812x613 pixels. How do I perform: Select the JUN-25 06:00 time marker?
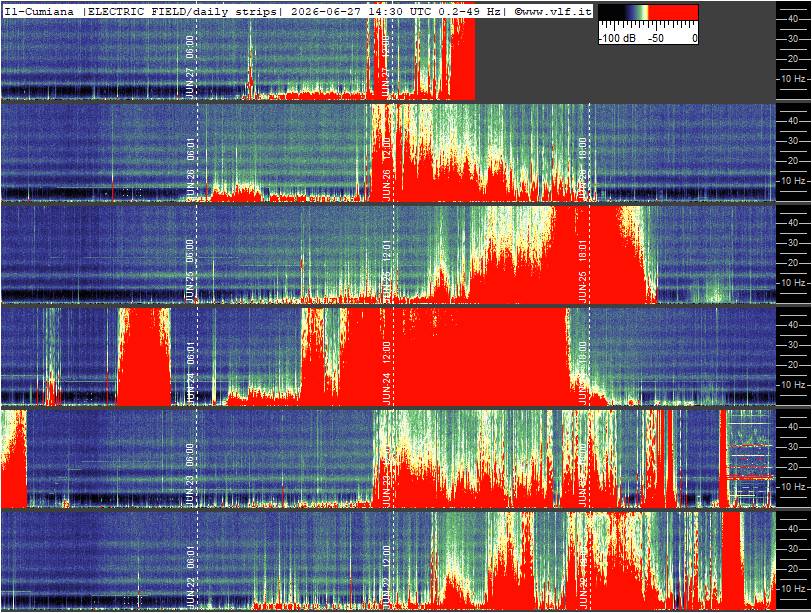click(190, 270)
